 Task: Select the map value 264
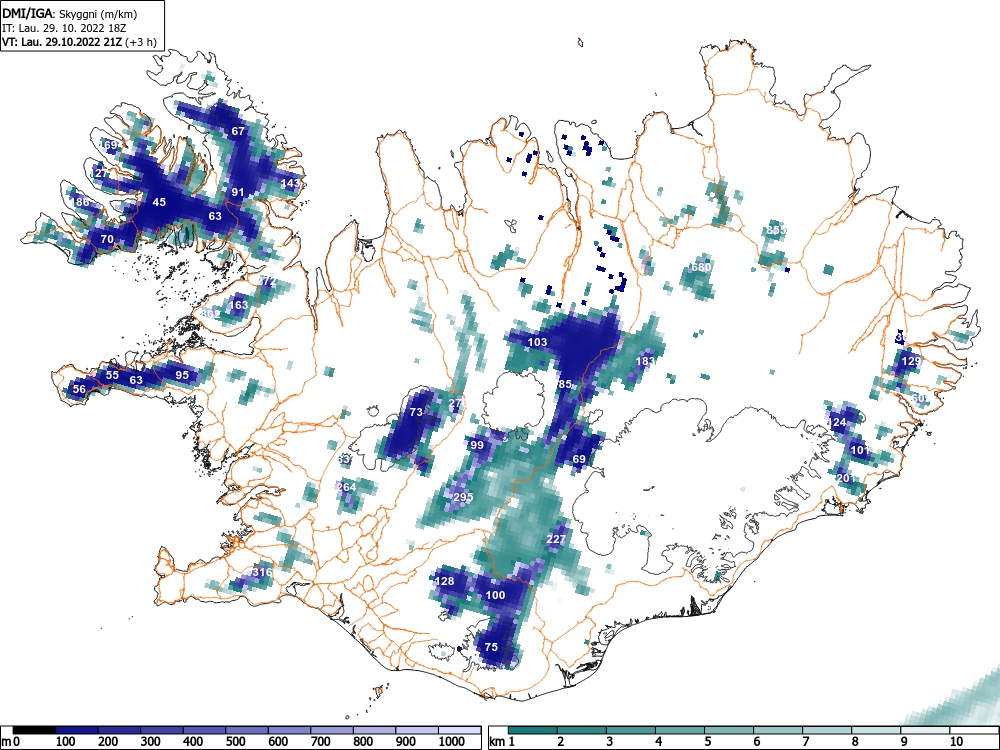tap(346, 487)
